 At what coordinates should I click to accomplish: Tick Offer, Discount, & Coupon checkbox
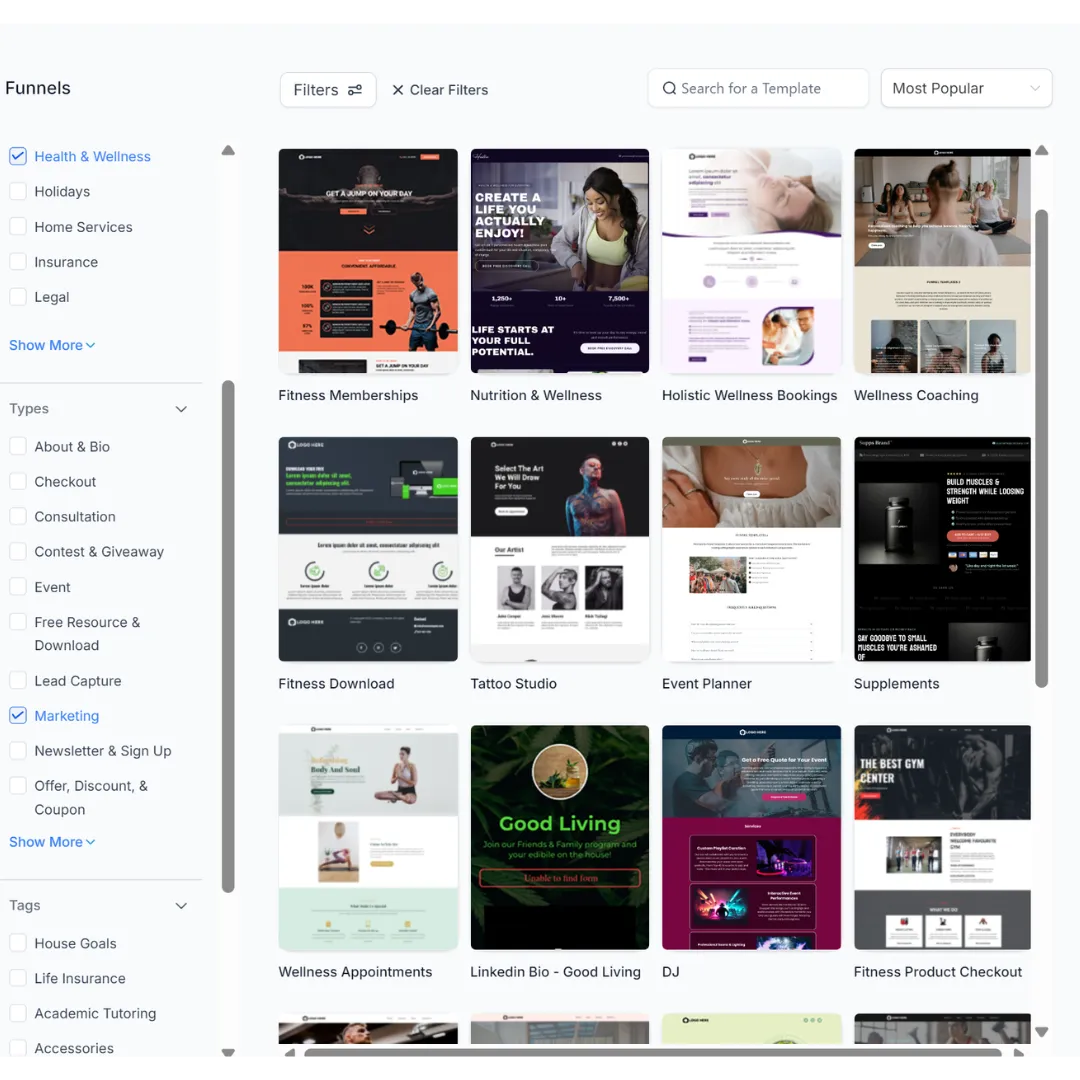tap(18, 786)
